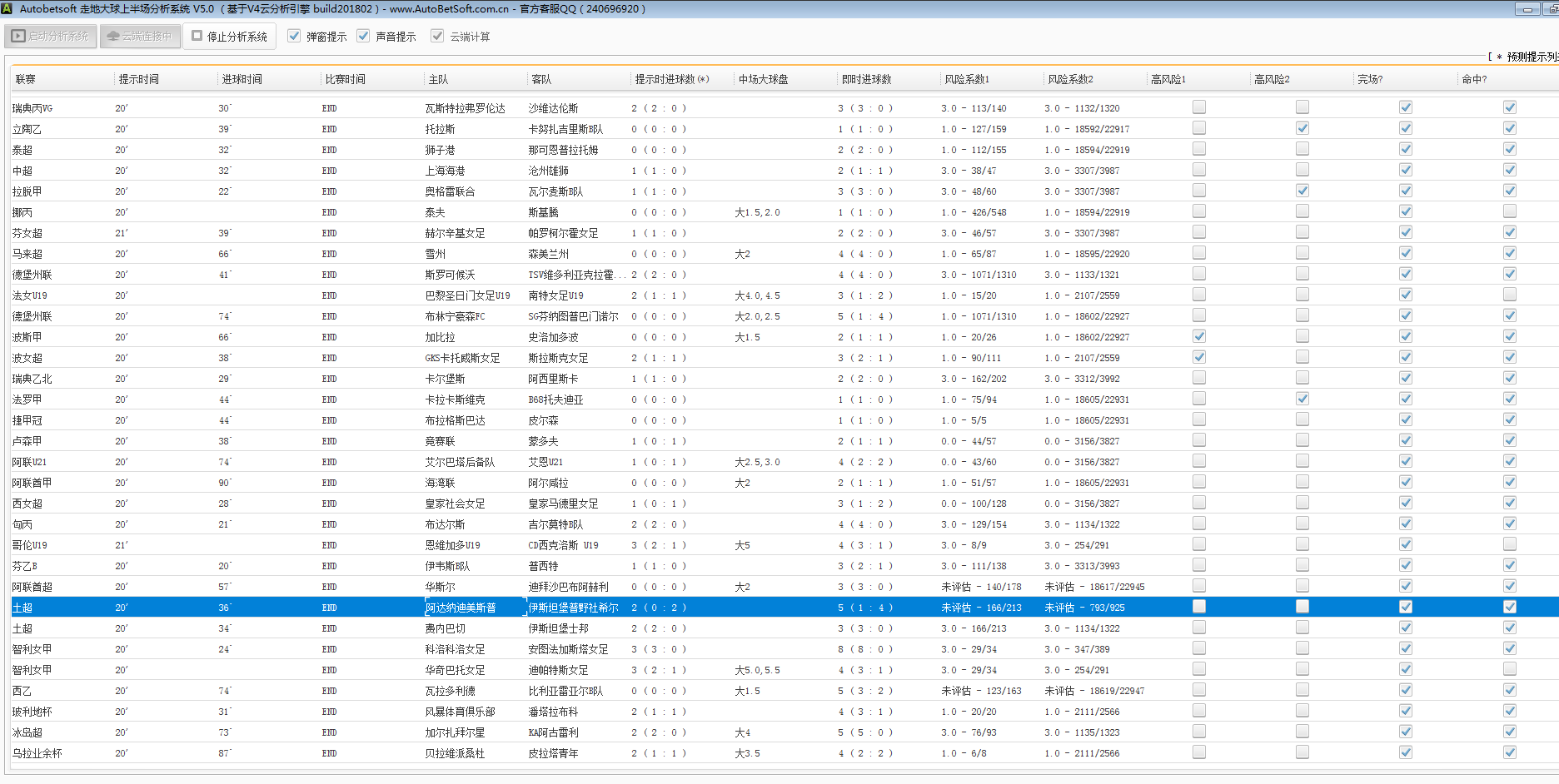
Task: Select the 乌拉业余杯 贝拉维派桑杜 row
Action: tap(455, 753)
